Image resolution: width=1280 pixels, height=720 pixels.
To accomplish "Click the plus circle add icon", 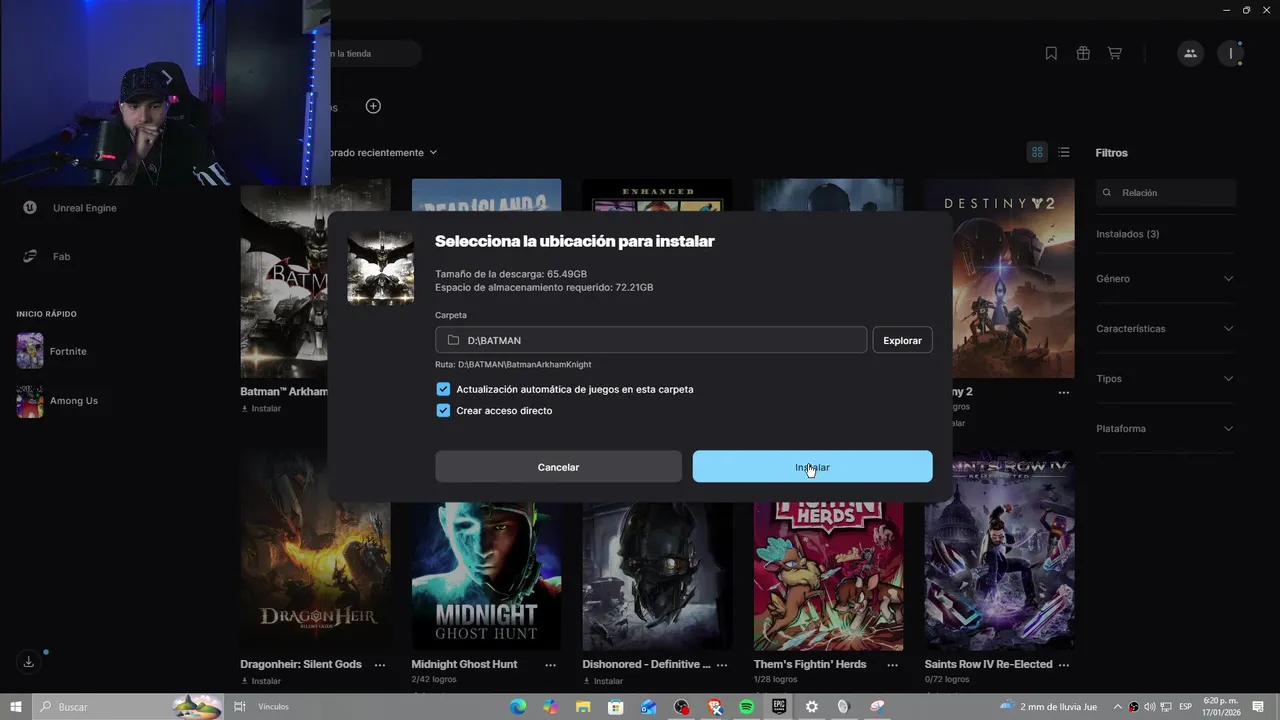I will 373,106.
